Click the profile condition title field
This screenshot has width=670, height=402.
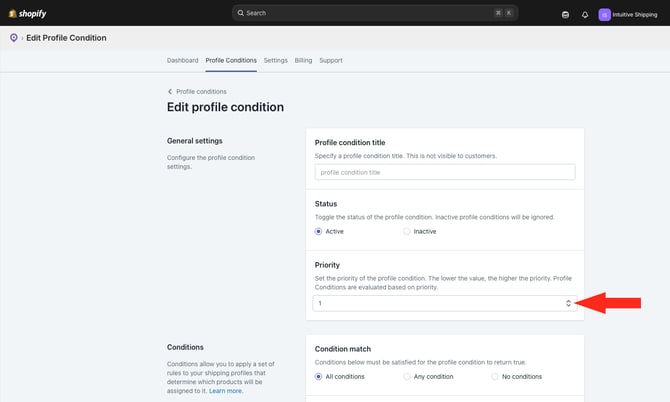pyautogui.click(x=445, y=172)
